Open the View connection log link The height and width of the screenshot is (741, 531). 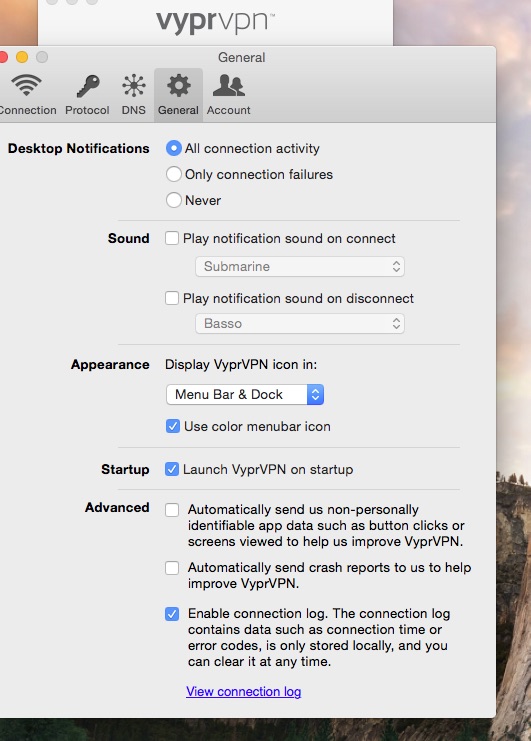coord(243,692)
